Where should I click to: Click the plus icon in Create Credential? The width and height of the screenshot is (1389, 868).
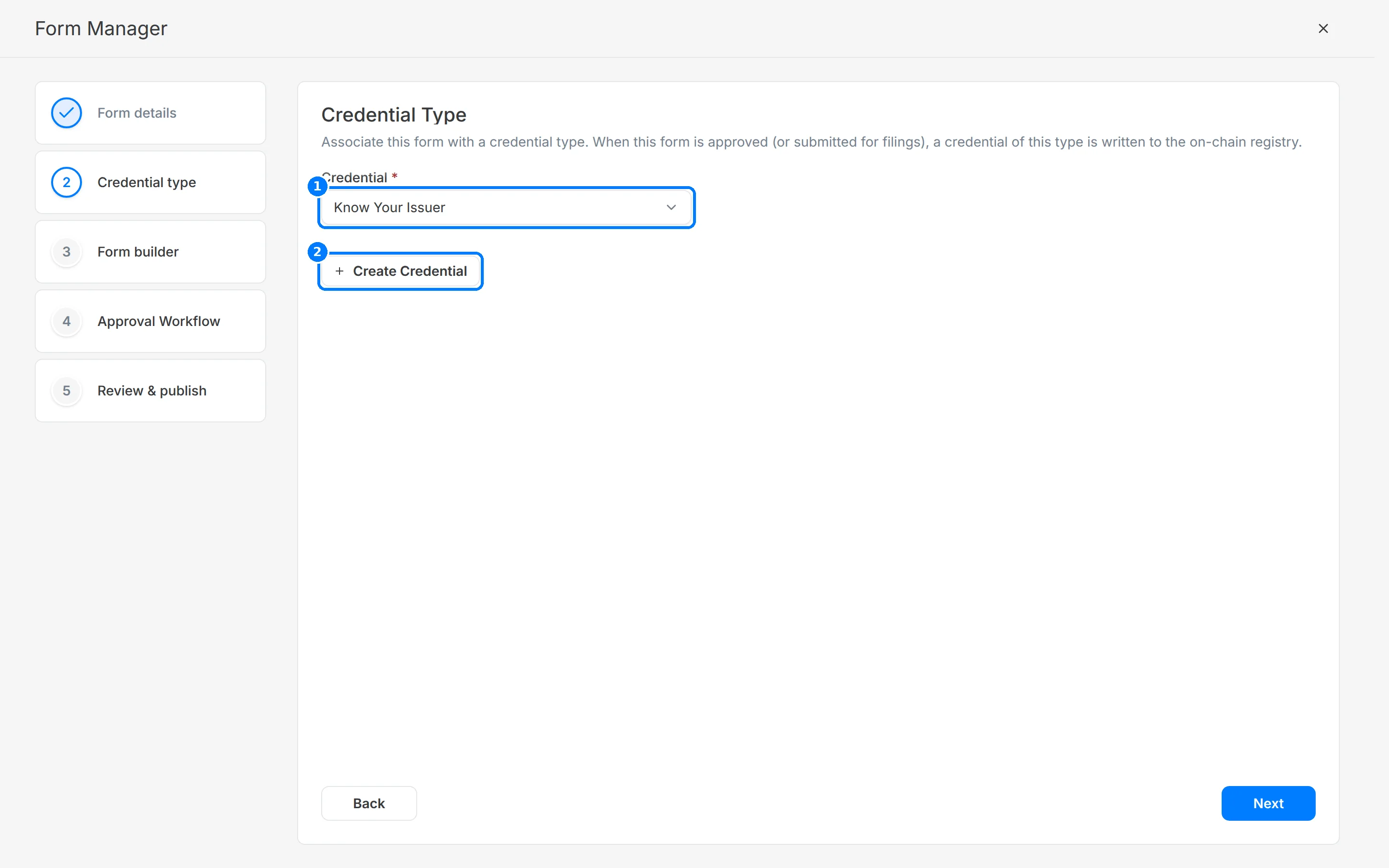click(339, 271)
